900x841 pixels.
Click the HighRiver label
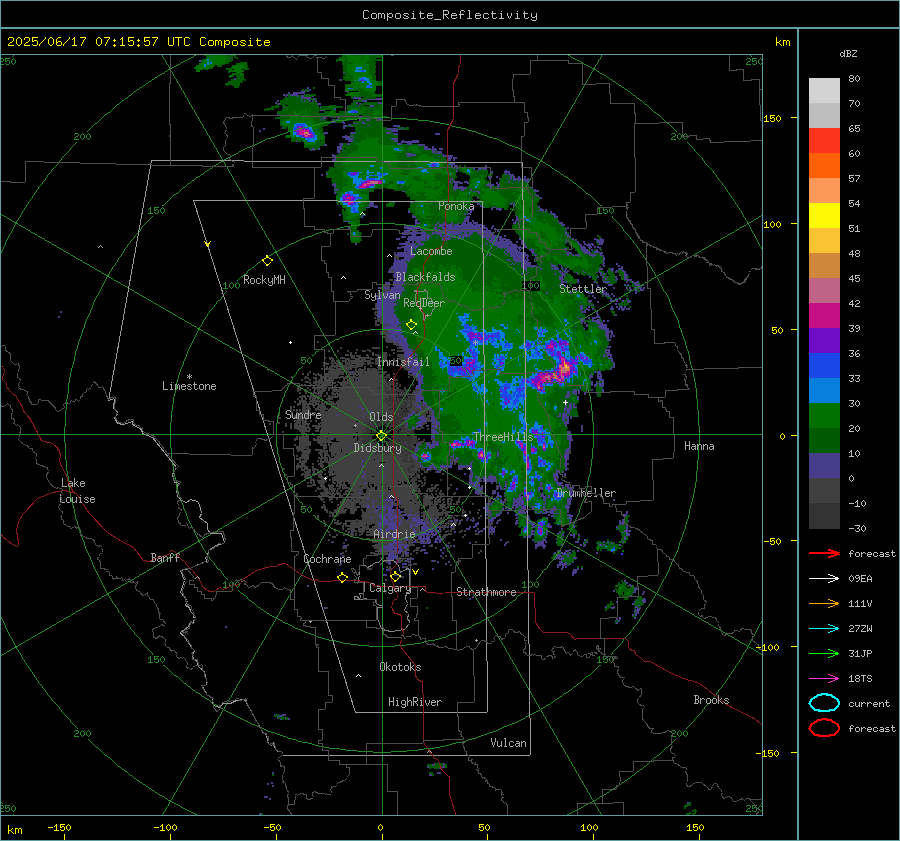(415, 702)
